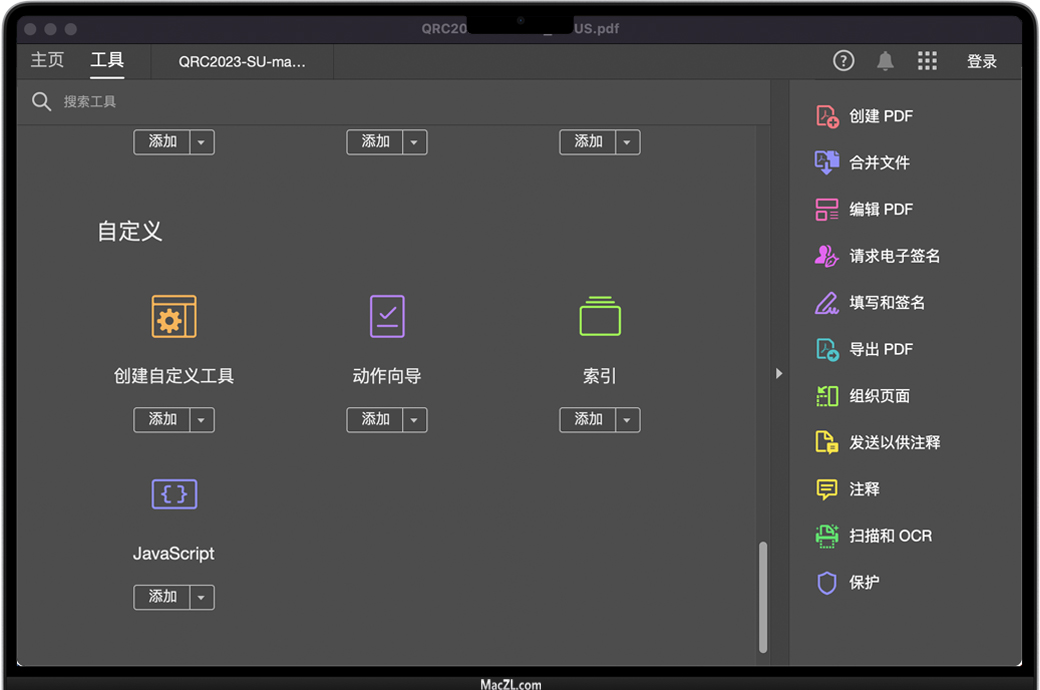
Task: Open 合并文件 from sidebar
Action: (879, 162)
